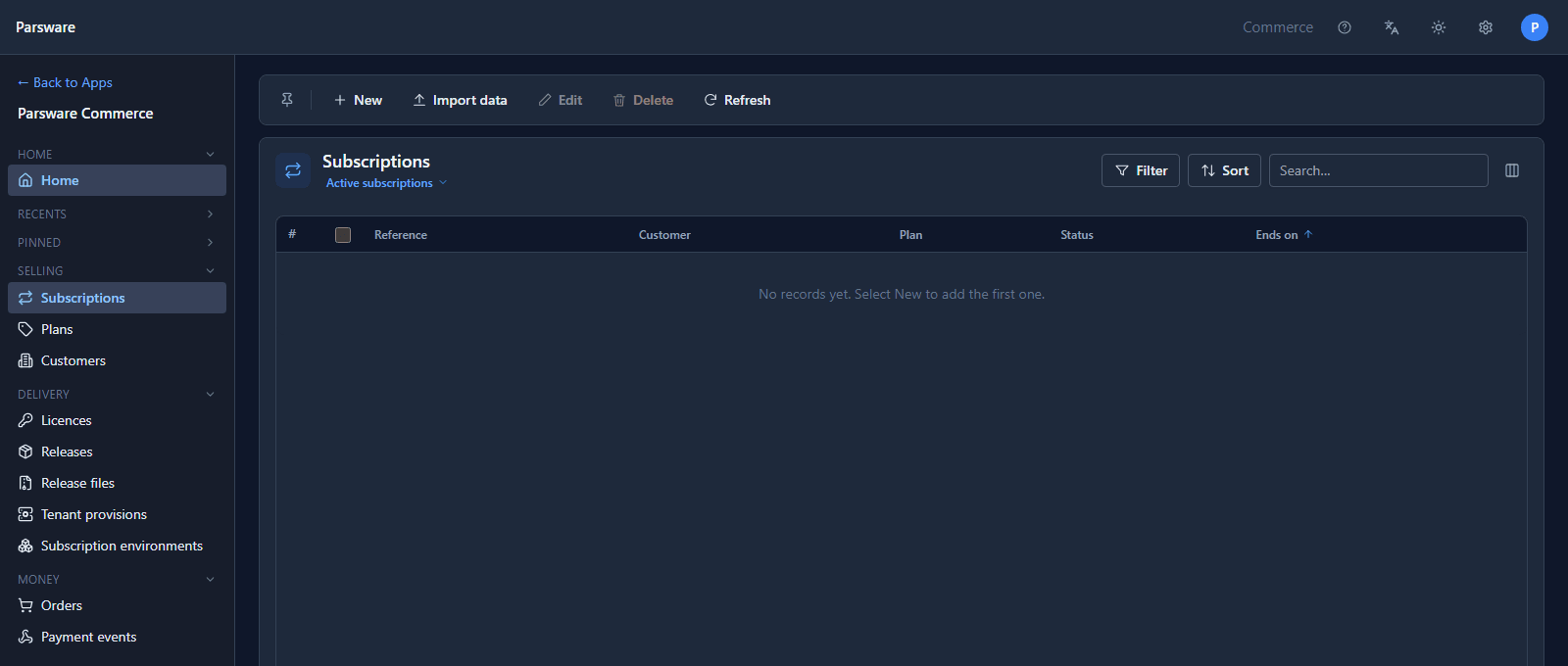Open the Active subscriptions view dropdown
This screenshot has height=666, width=1568.
[x=386, y=183]
